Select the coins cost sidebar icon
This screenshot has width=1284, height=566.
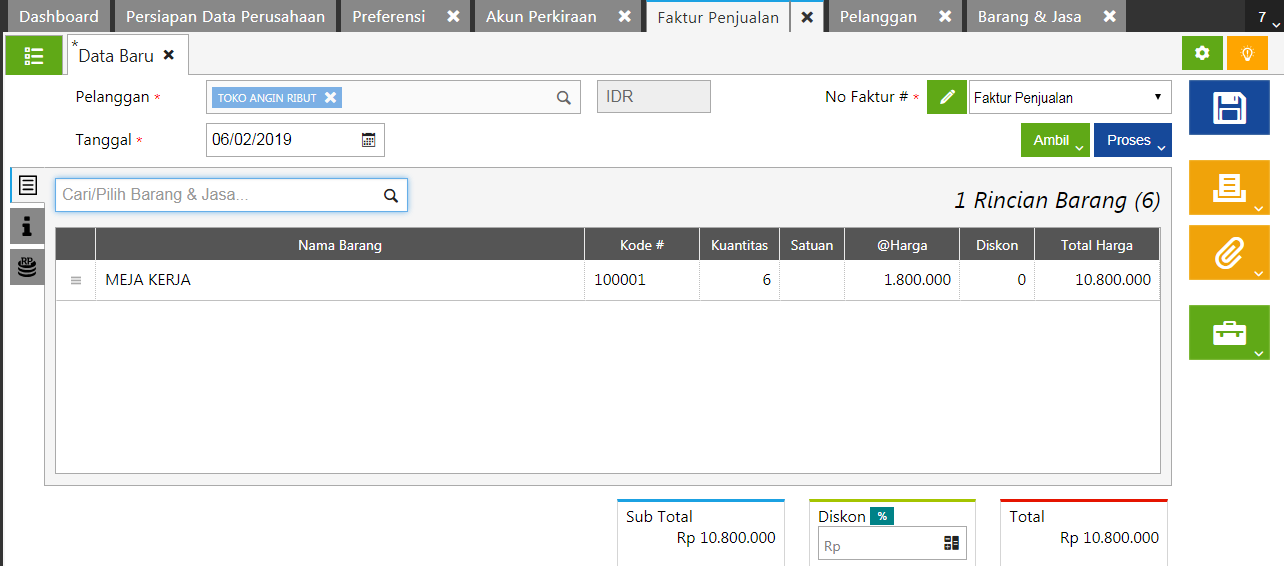pos(27,267)
